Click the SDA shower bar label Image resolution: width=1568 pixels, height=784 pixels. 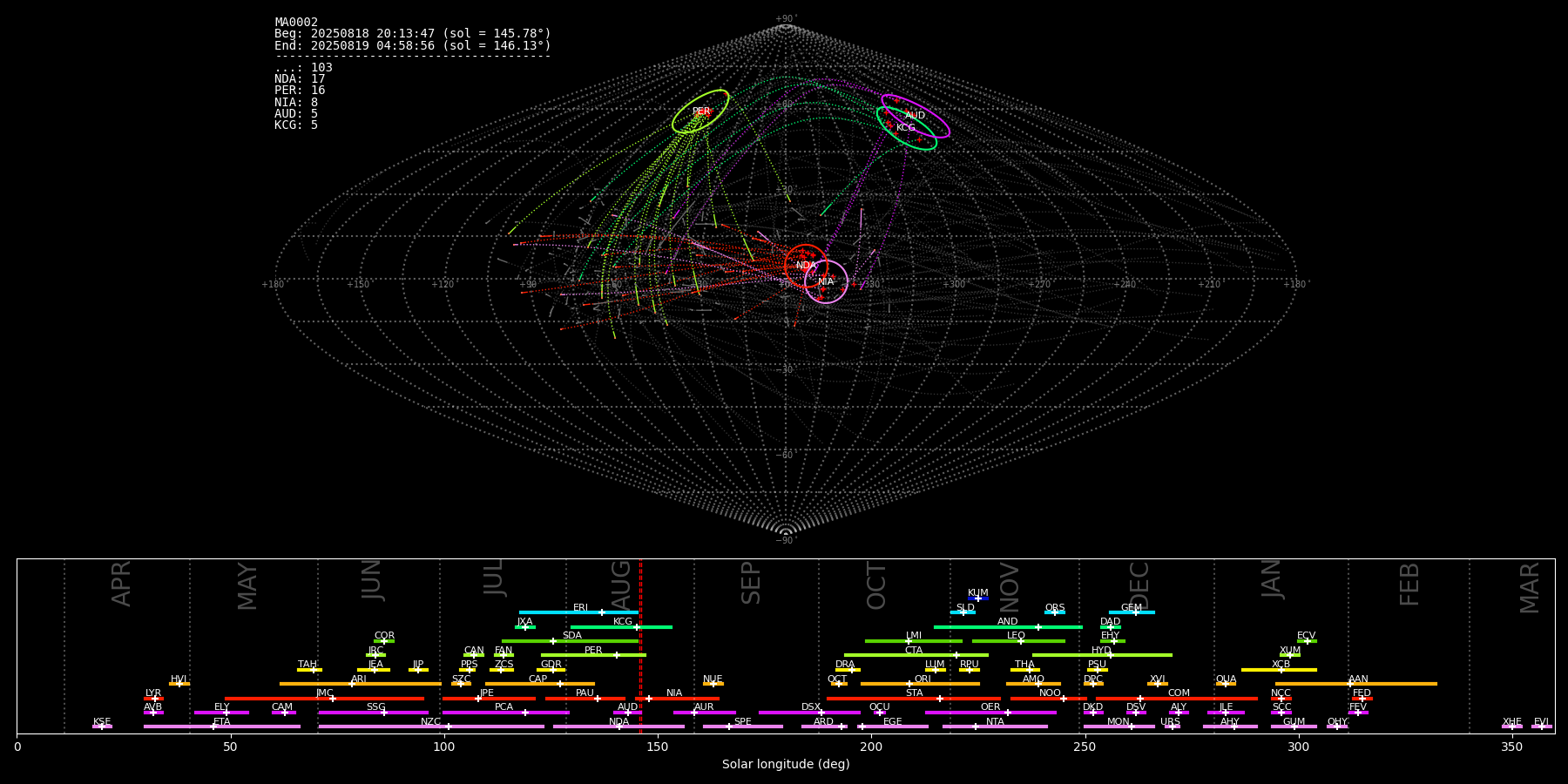[x=571, y=636]
